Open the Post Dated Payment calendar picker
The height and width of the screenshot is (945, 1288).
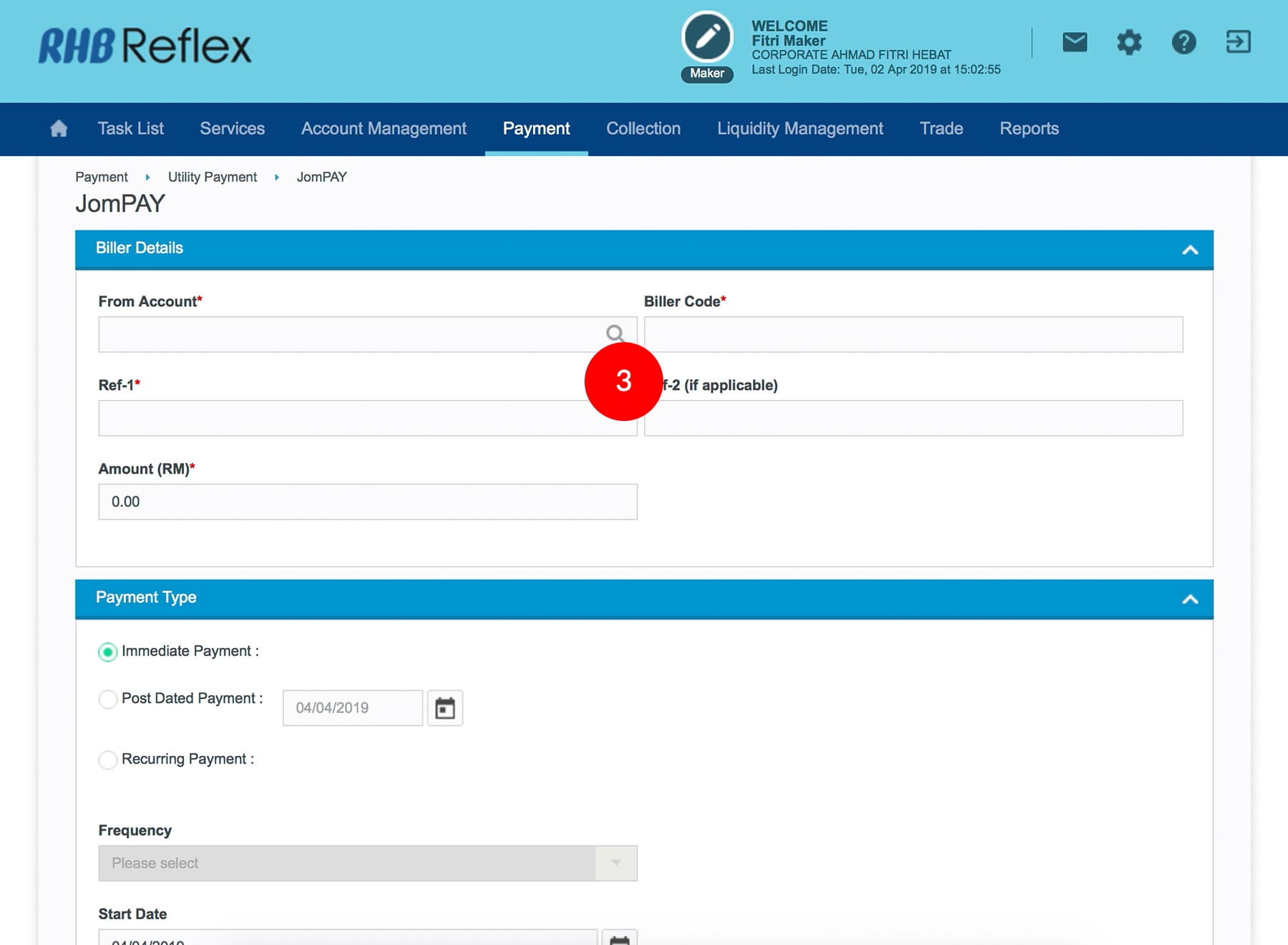[445, 708]
